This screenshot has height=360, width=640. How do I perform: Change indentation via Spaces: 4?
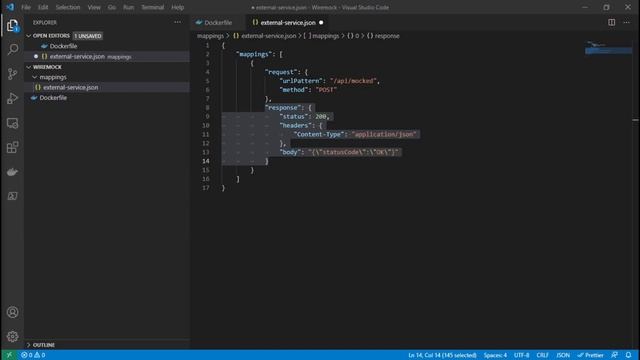pos(495,355)
